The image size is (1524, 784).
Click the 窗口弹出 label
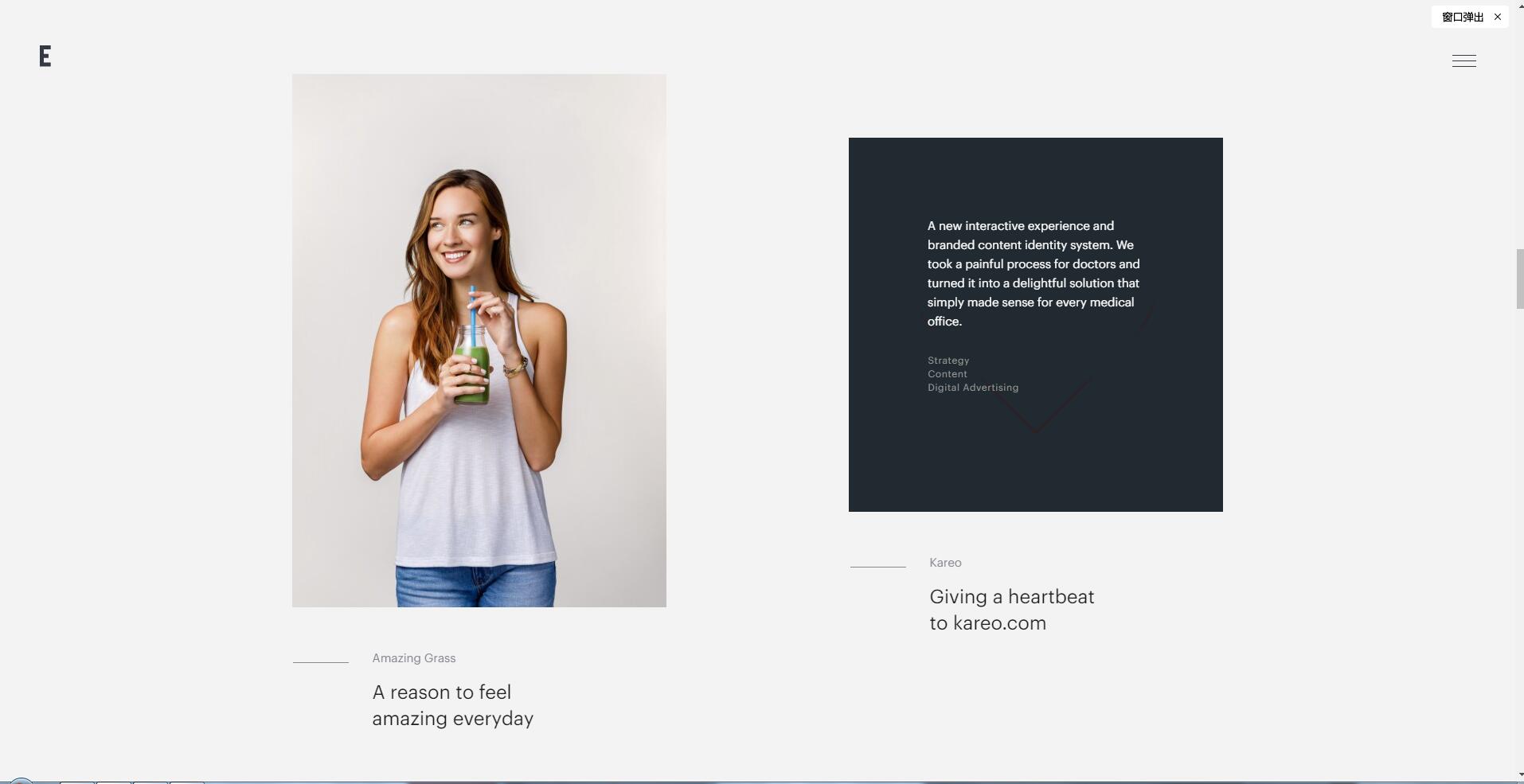(1462, 17)
